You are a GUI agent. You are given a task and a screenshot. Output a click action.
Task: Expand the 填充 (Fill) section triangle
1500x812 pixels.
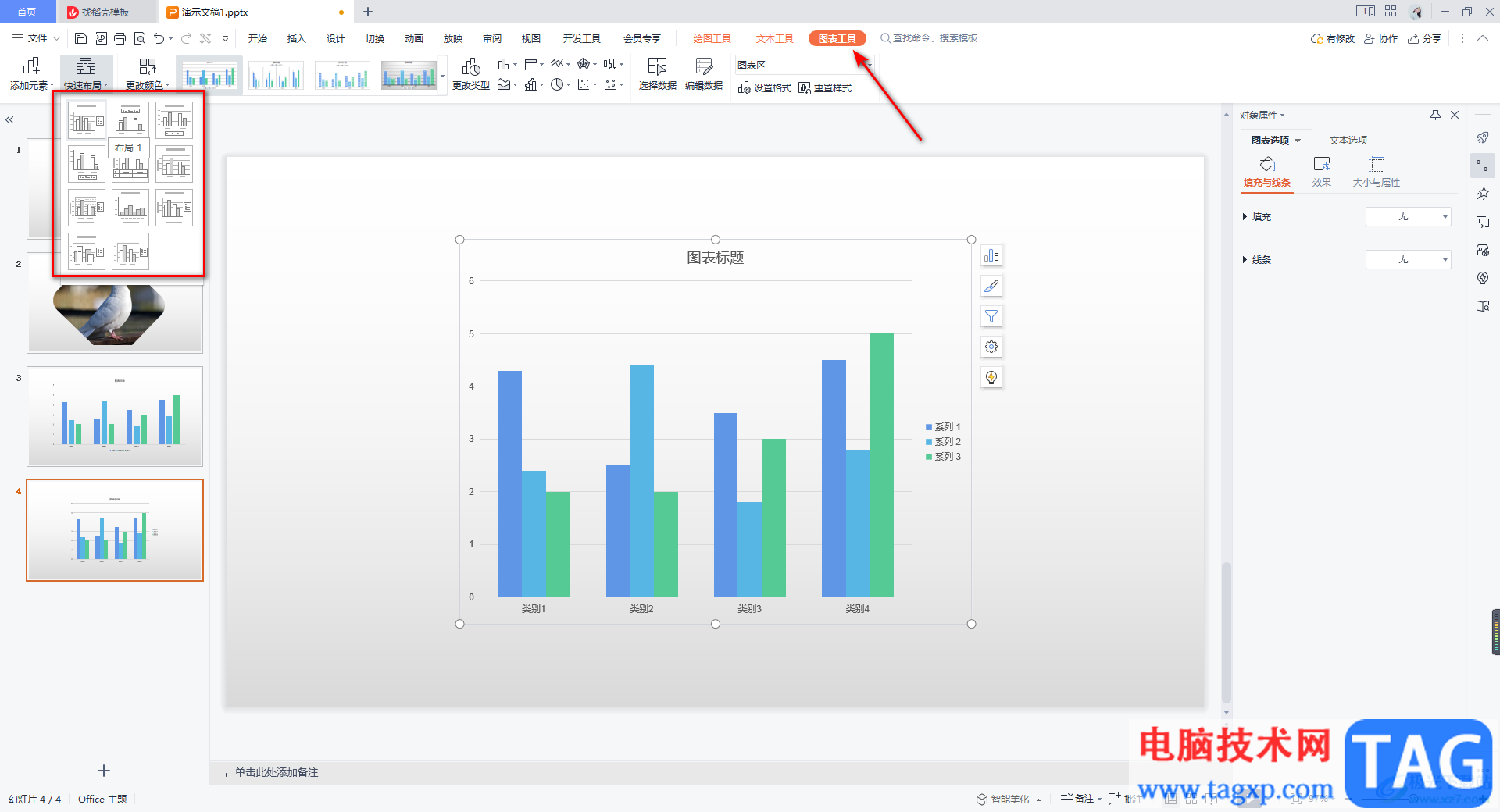click(1245, 217)
